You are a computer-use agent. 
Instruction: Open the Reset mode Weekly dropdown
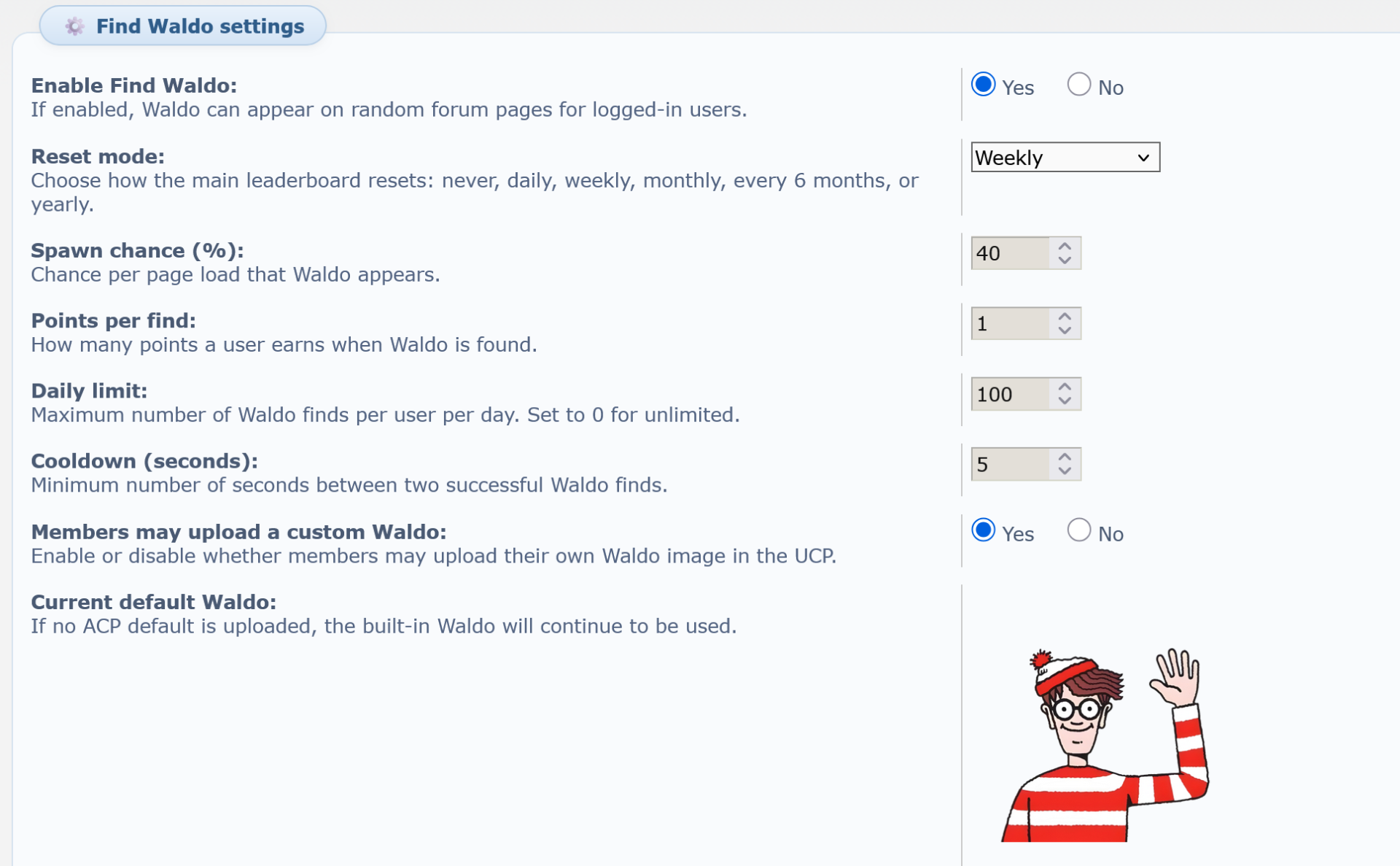[1065, 158]
